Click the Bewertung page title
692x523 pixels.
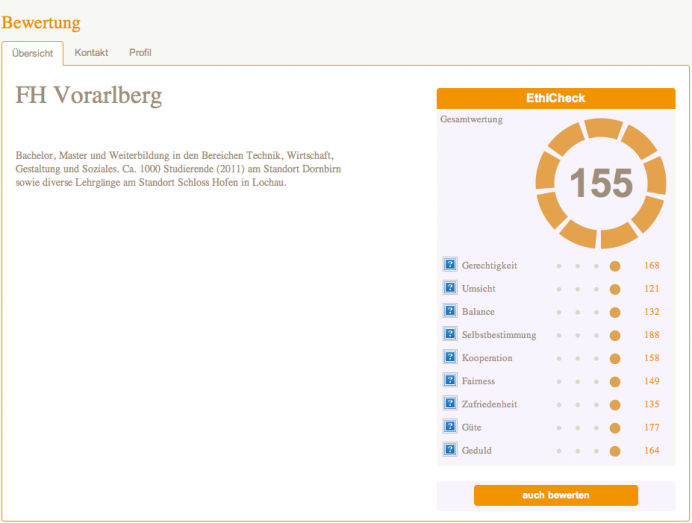[41, 23]
